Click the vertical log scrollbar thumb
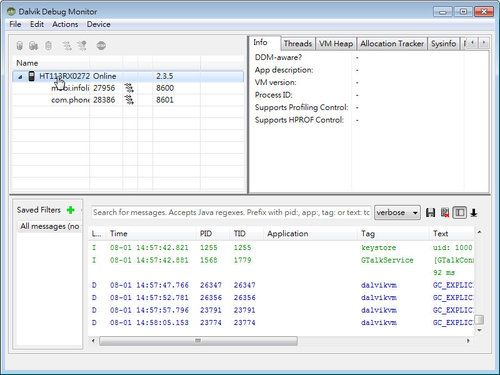This screenshot has height=375, width=500. tap(479, 320)
